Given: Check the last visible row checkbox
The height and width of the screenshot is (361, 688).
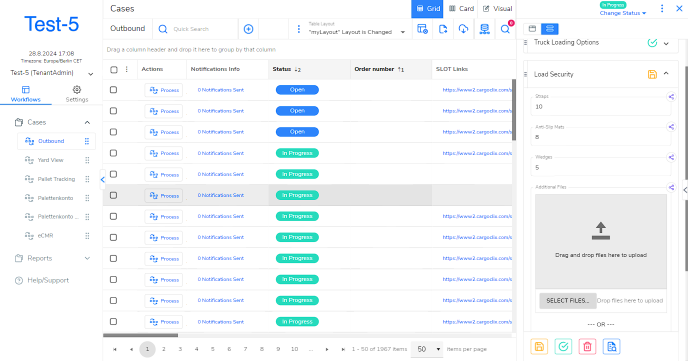Looking at the screenshot, I should pyautogui.click(x=114, y=322).
